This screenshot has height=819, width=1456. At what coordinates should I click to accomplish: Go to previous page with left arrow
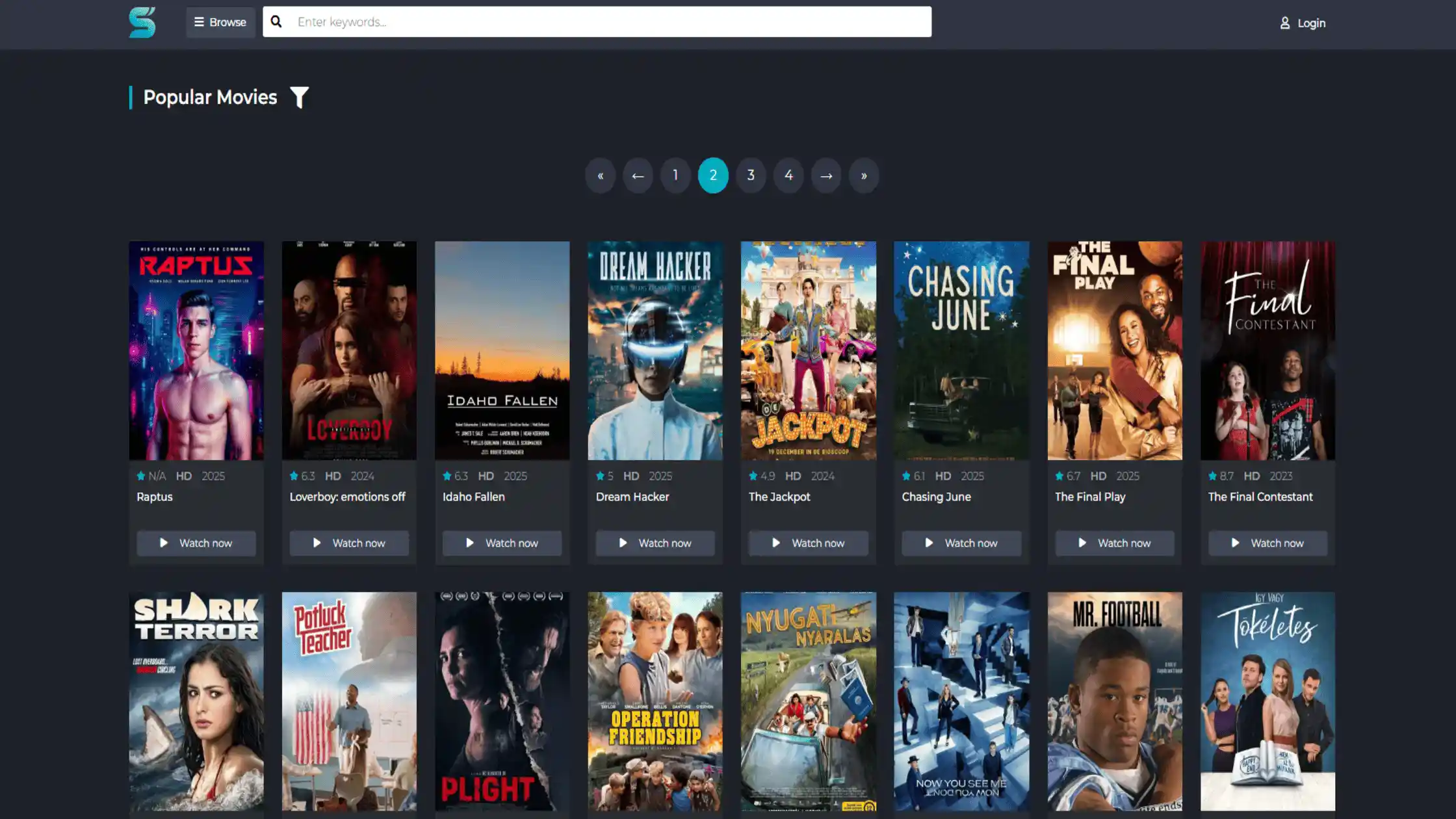point(638,175)
